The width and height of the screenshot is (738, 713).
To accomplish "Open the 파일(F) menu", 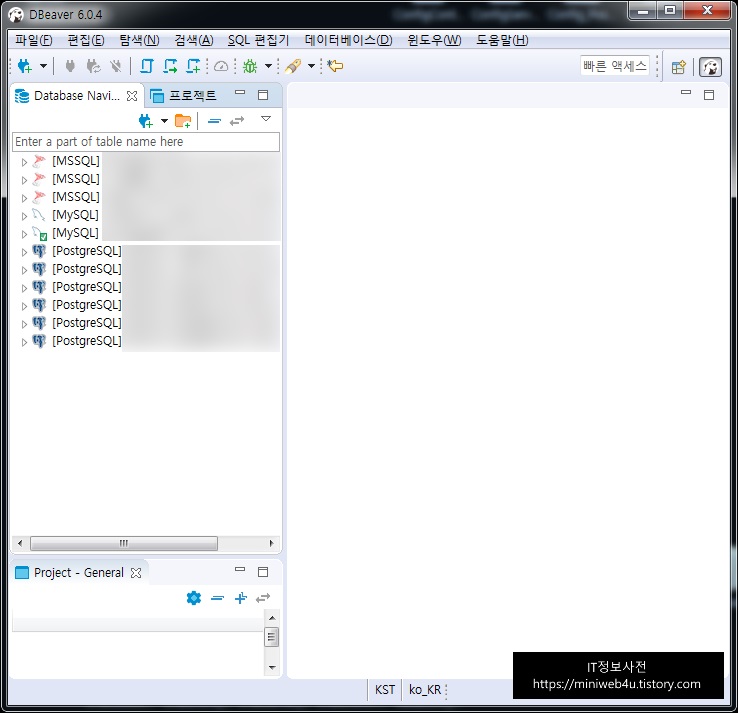I will [x=33, y=40].
